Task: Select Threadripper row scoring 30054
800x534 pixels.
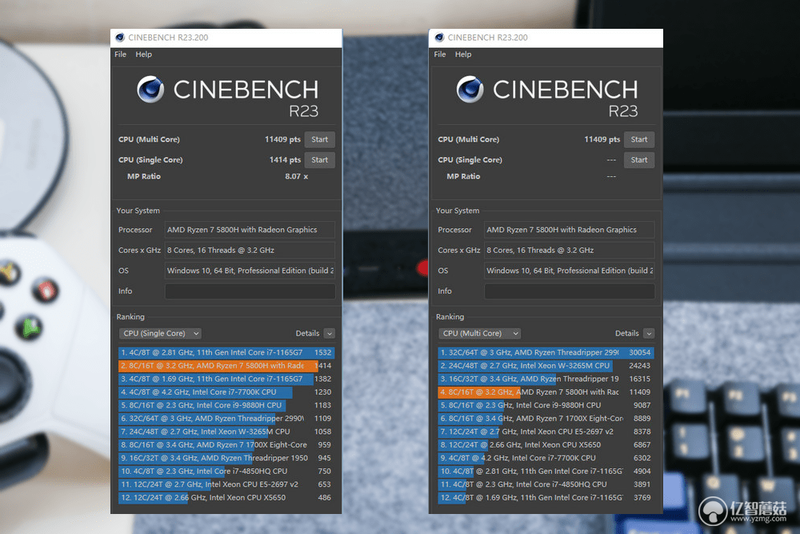Action: pyautogui.click(x=545, y=352)
